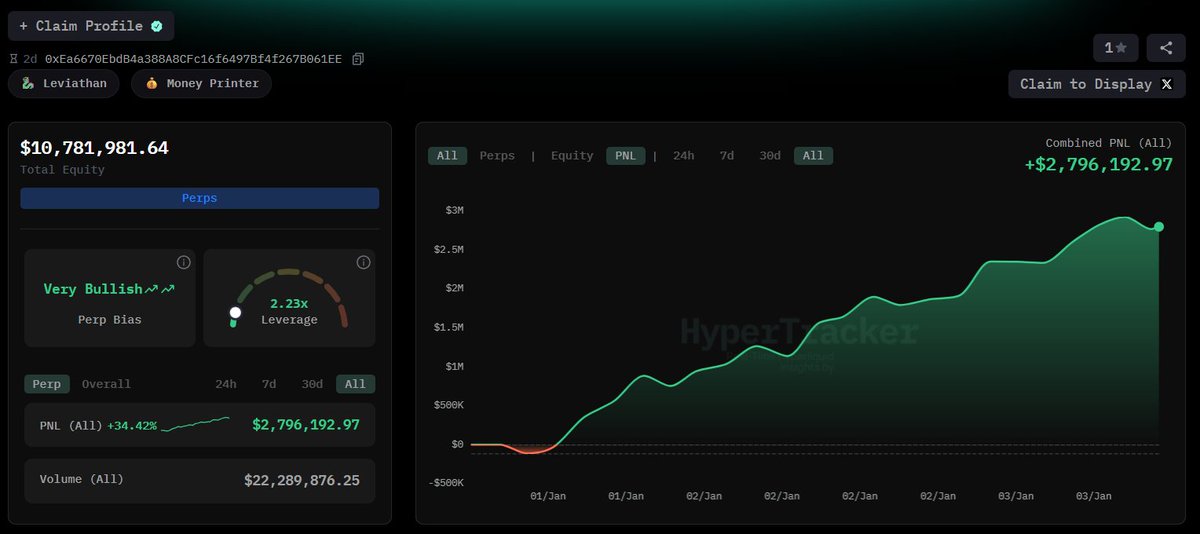This screenshot has width=1200, height=534.
Task: Select 30d range in the left stats panel
Action: (x=312, y=384)
